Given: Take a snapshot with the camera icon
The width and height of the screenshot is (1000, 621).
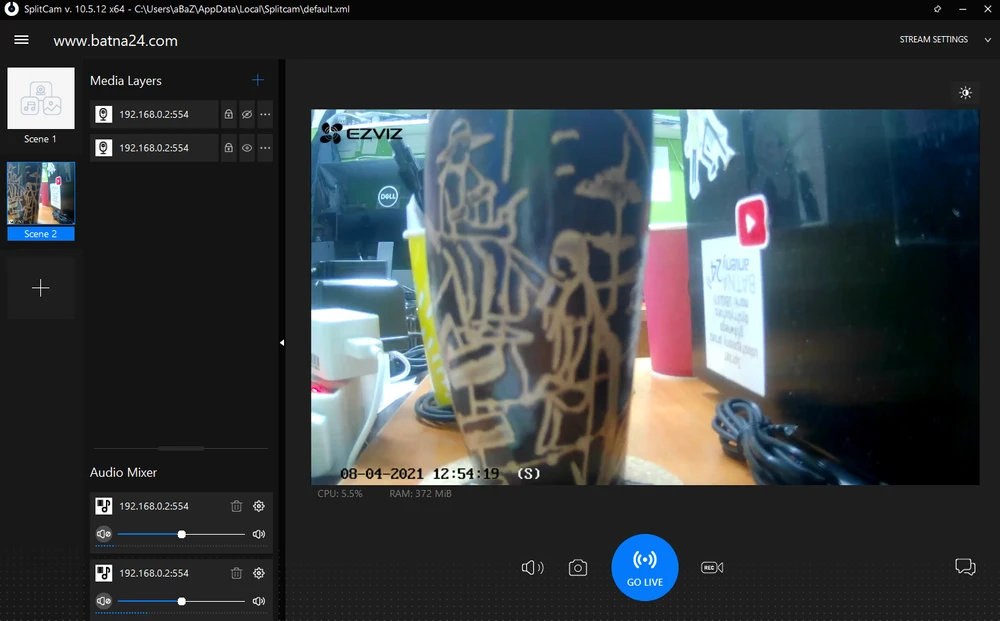Looking at the screenshot, I should pos(577,568).
